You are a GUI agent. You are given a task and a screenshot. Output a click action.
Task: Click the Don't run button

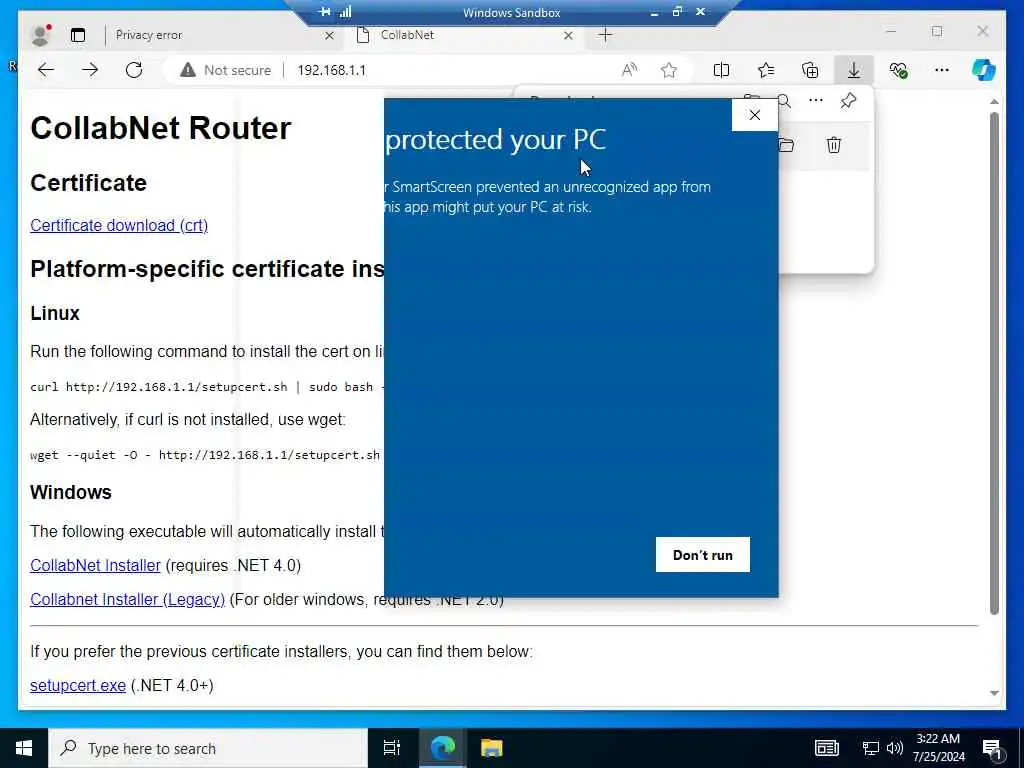point(703,554)
